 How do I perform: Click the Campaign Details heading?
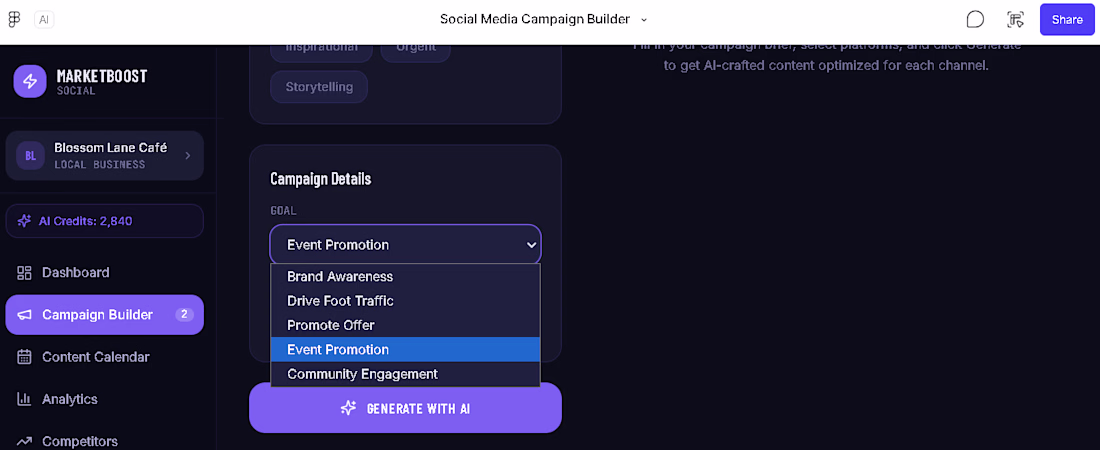click(321, 178)
